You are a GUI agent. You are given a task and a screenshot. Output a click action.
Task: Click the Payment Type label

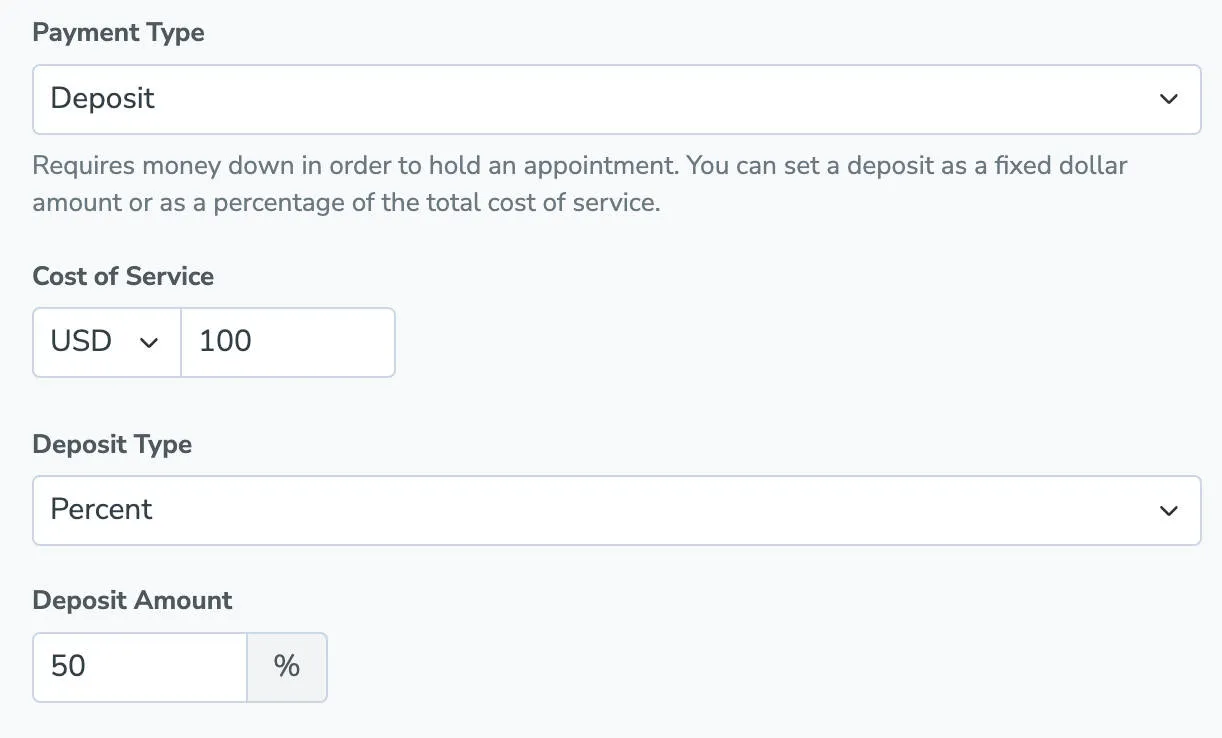click(x=117, y=32)
